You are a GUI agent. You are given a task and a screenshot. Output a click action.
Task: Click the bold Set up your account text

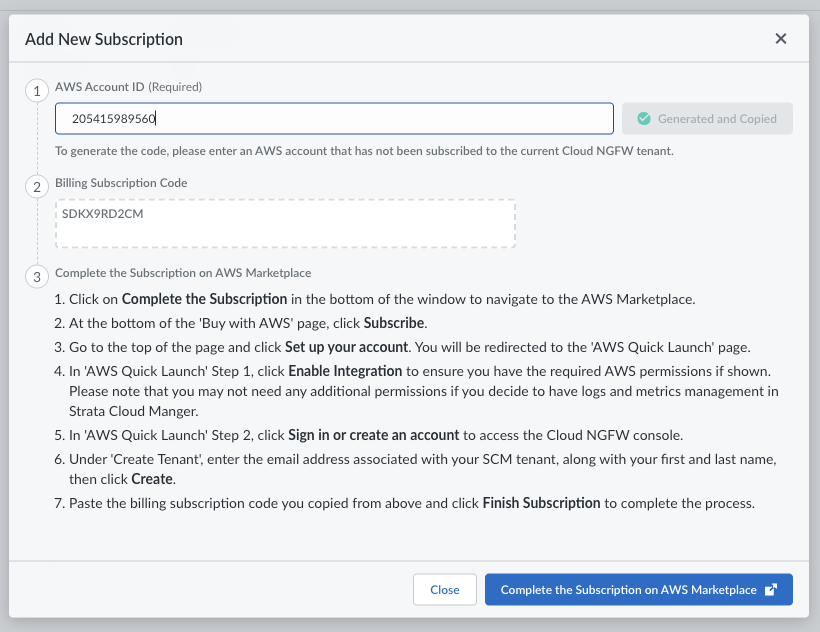[x=346, y=347]
